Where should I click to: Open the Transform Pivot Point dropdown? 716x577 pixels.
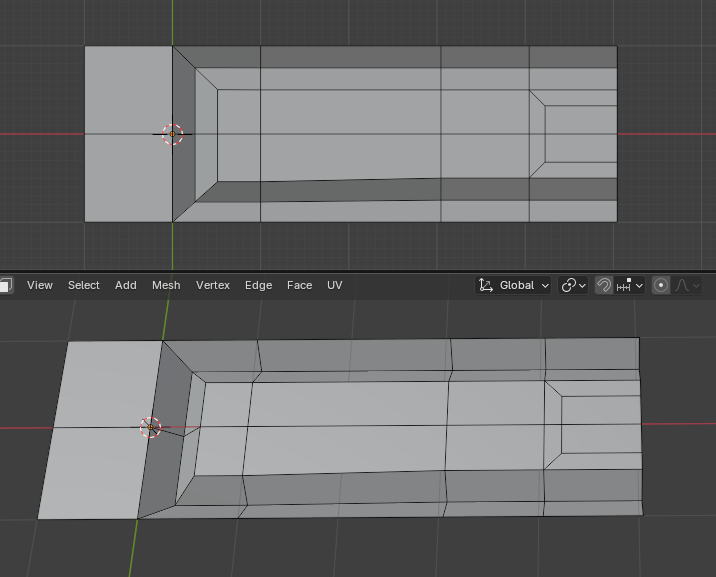pyautogui.click(x=574, y=285)
